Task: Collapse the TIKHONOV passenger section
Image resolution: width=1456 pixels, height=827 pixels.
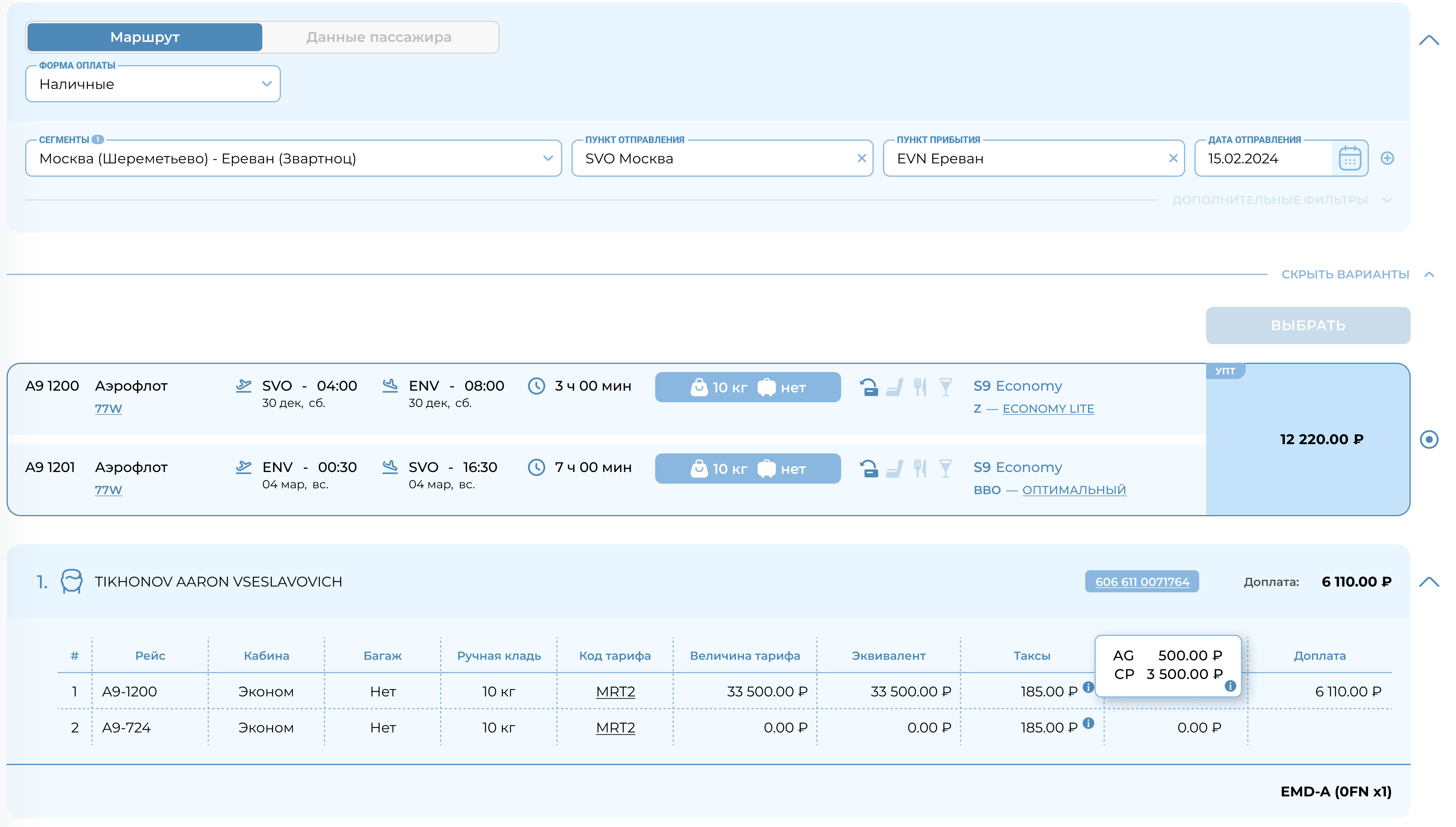Action: (x=1429, y=582)
